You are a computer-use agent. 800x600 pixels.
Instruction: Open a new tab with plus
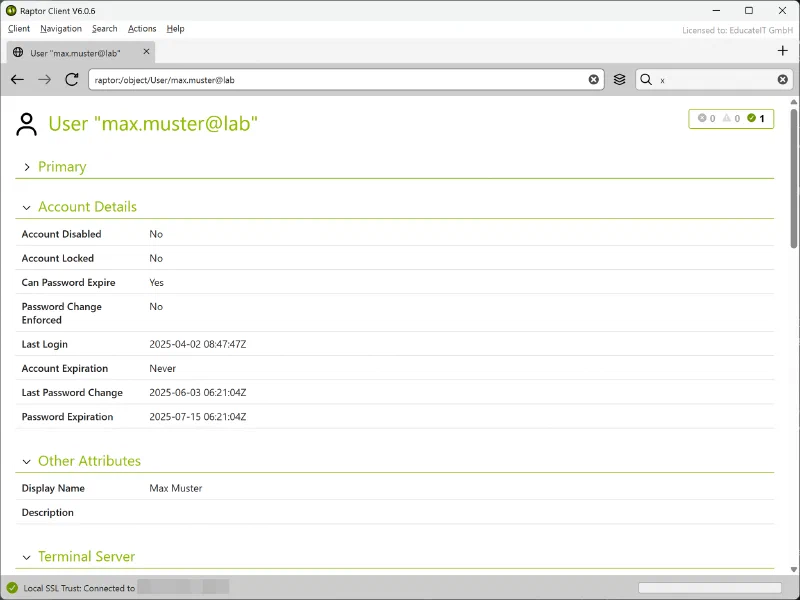(783, 51)
